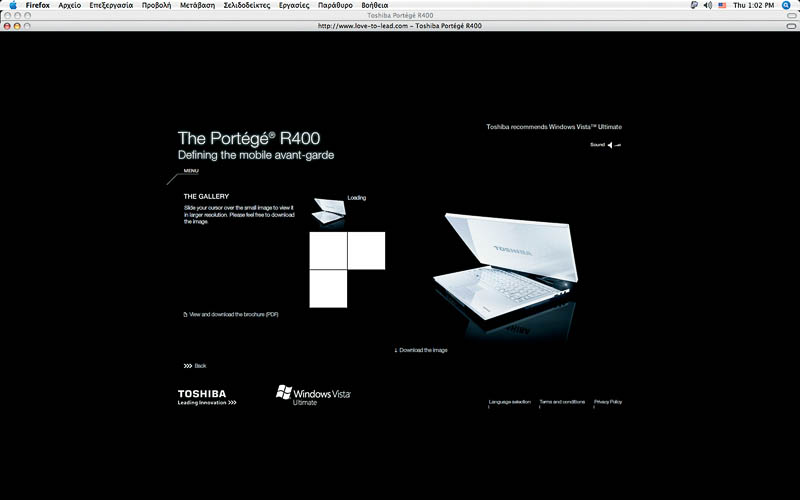Open Spotlight search icon

point(786,5)
